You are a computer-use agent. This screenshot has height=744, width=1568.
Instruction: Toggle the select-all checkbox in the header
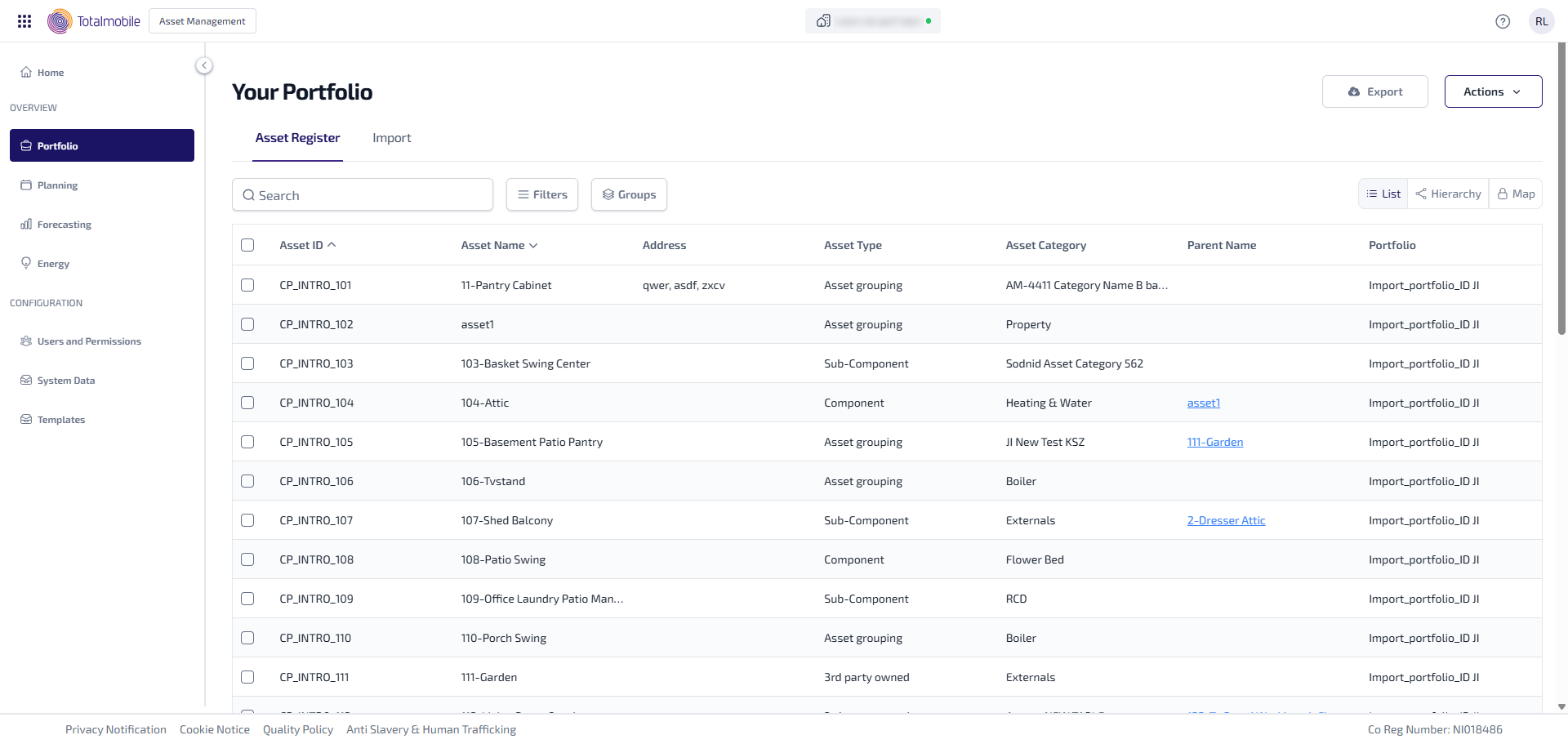[x=247, y=245]
